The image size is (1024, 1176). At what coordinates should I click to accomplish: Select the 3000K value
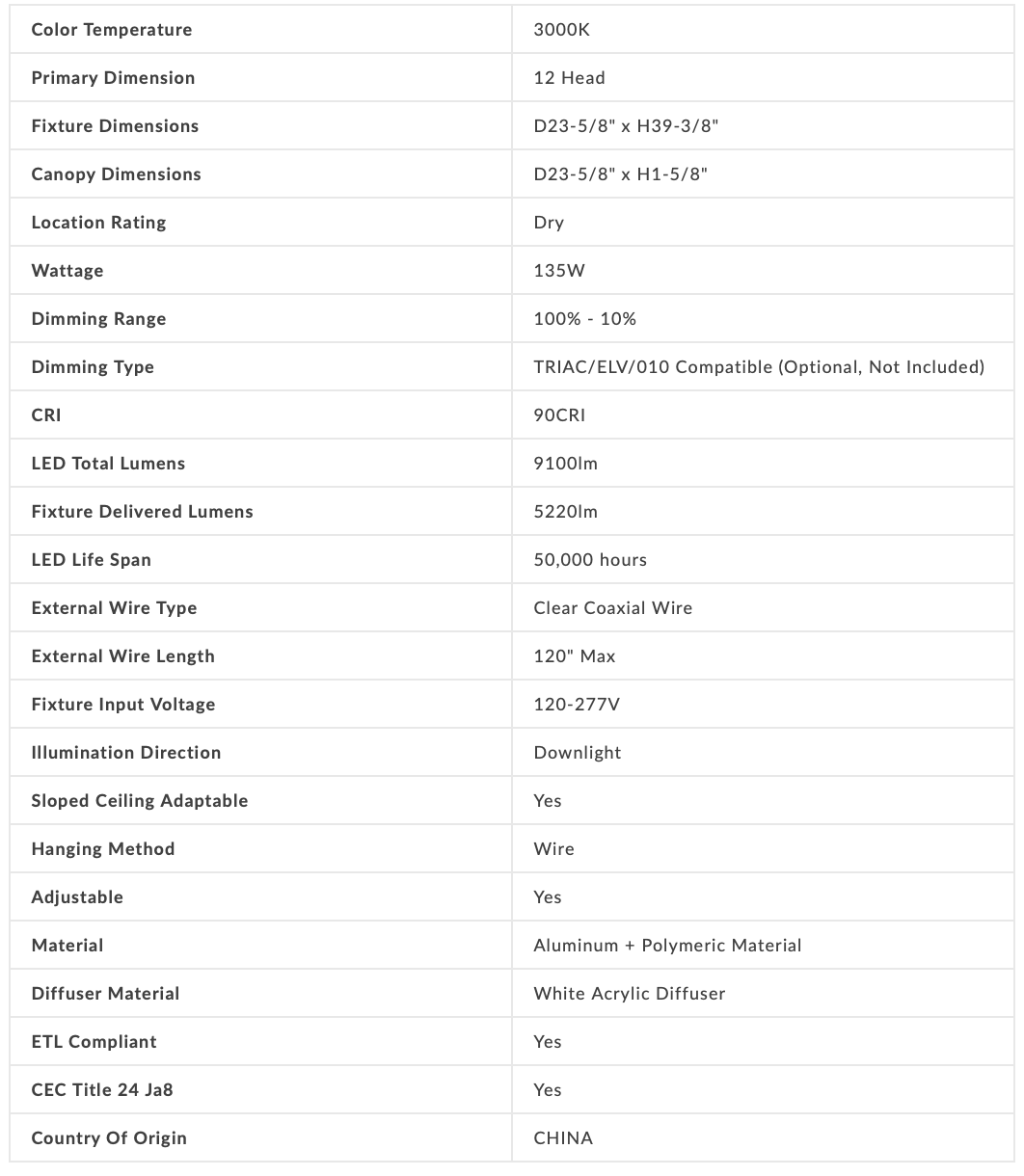pos(561,30)
